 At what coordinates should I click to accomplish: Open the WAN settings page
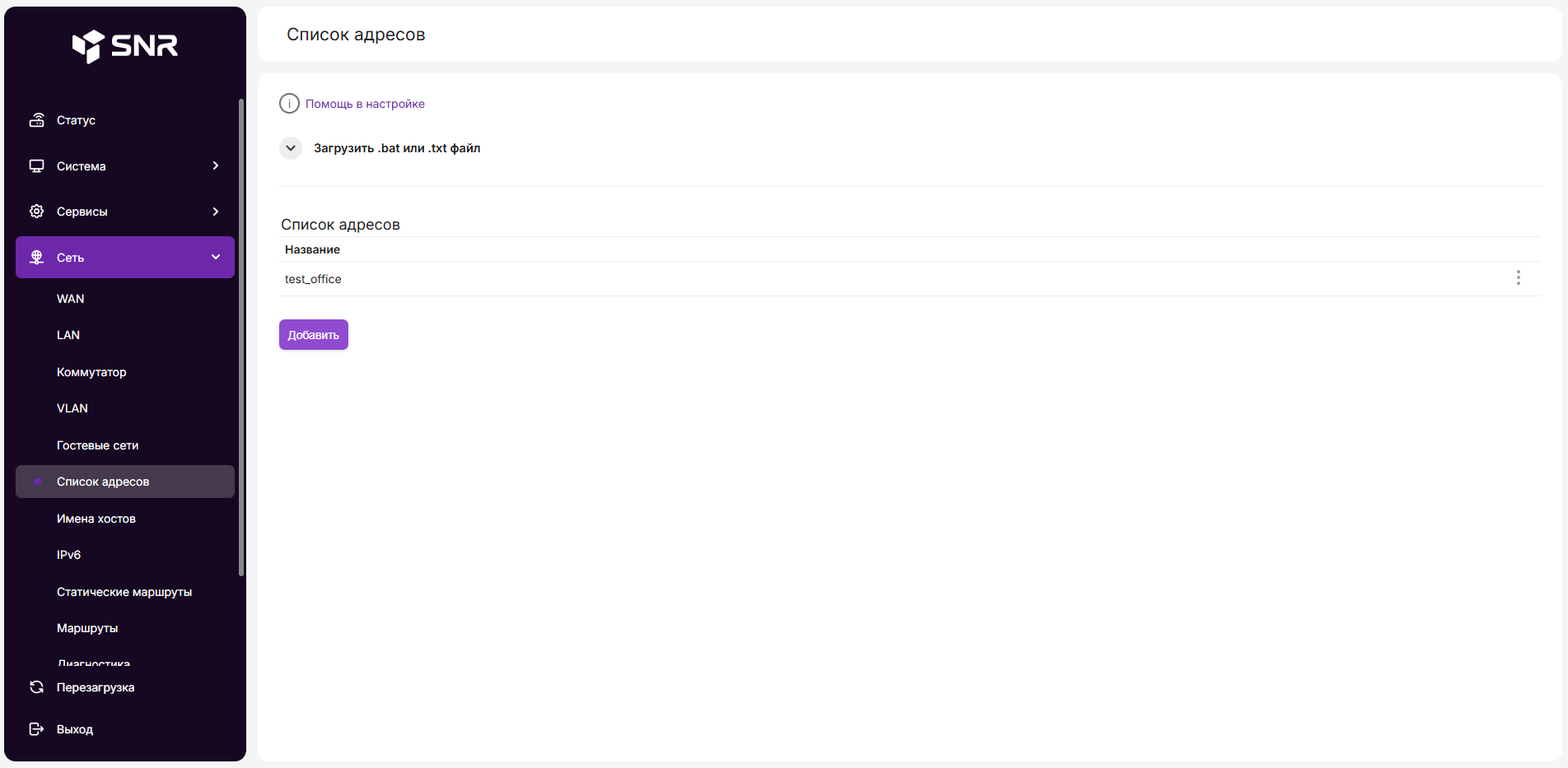point(71,299)
